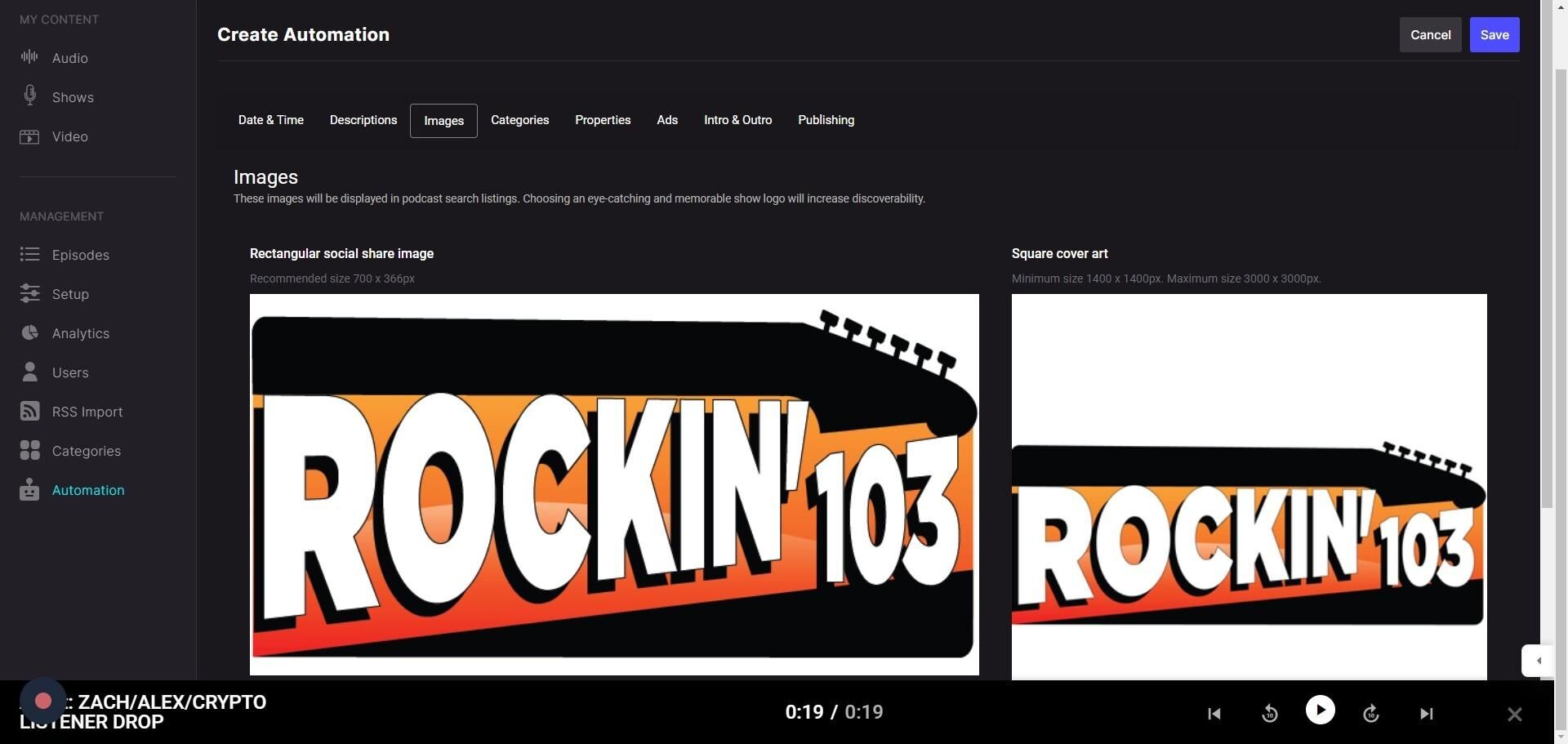Click the 'Rectangular social share image' label
This screenshot has height=744, width=1568.
[341, 254]
